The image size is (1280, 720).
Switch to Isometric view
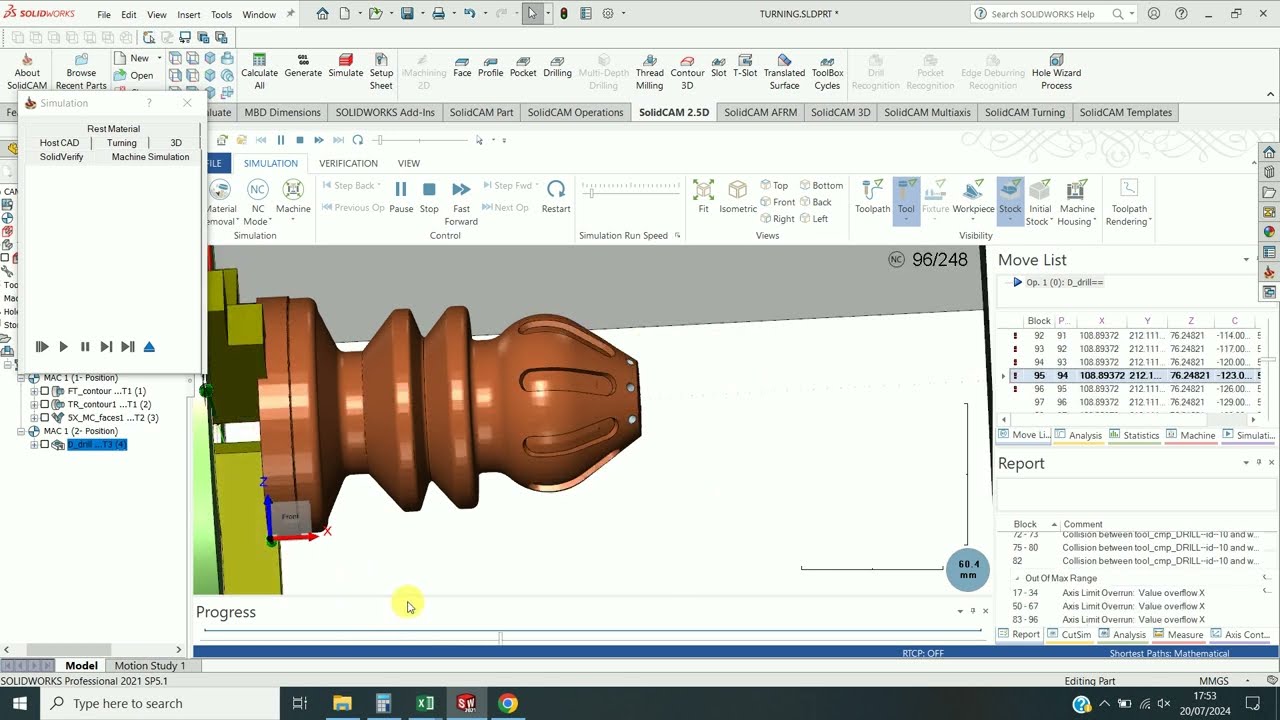point(738,197)
